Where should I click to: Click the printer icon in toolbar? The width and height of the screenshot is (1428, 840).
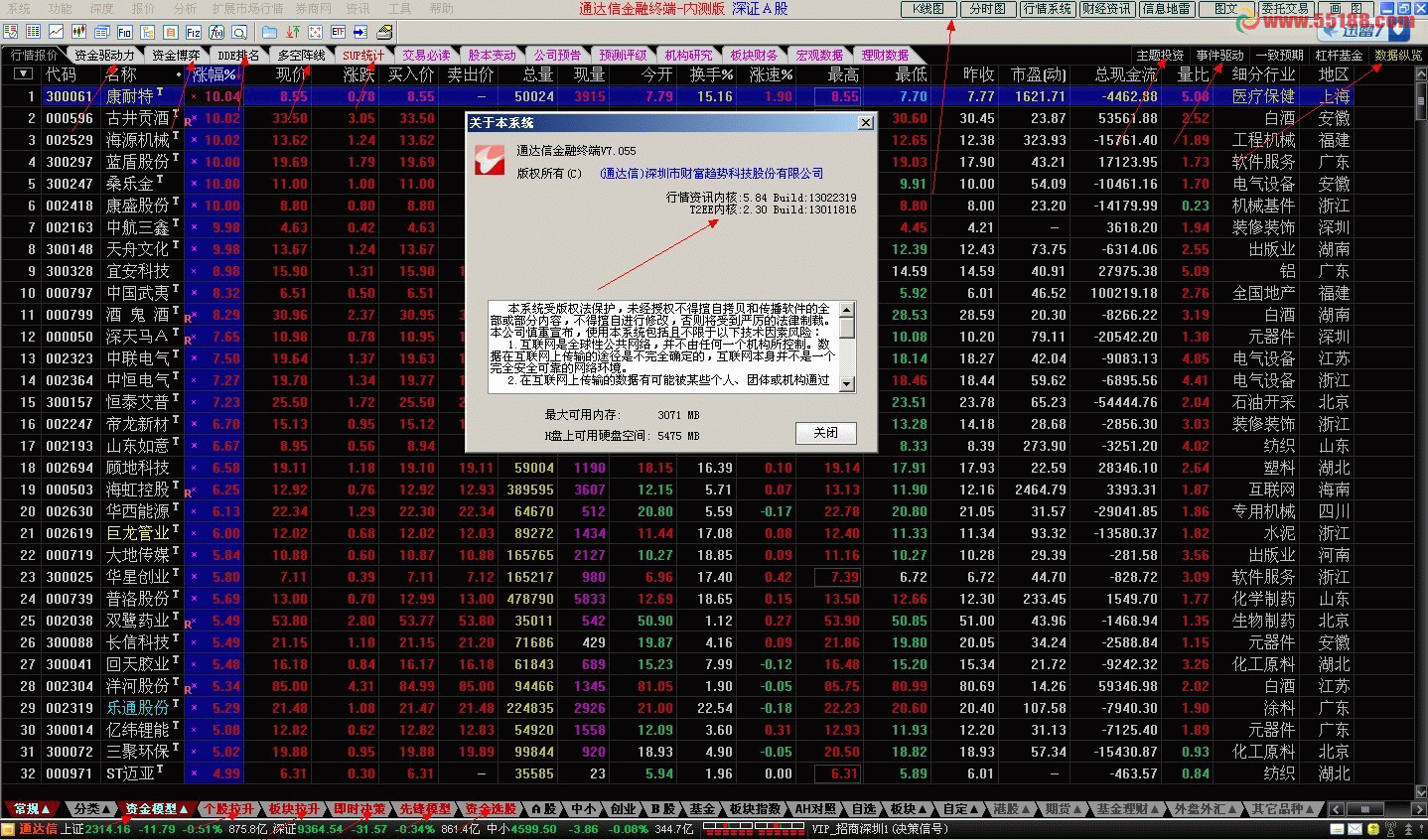[384, 32]
